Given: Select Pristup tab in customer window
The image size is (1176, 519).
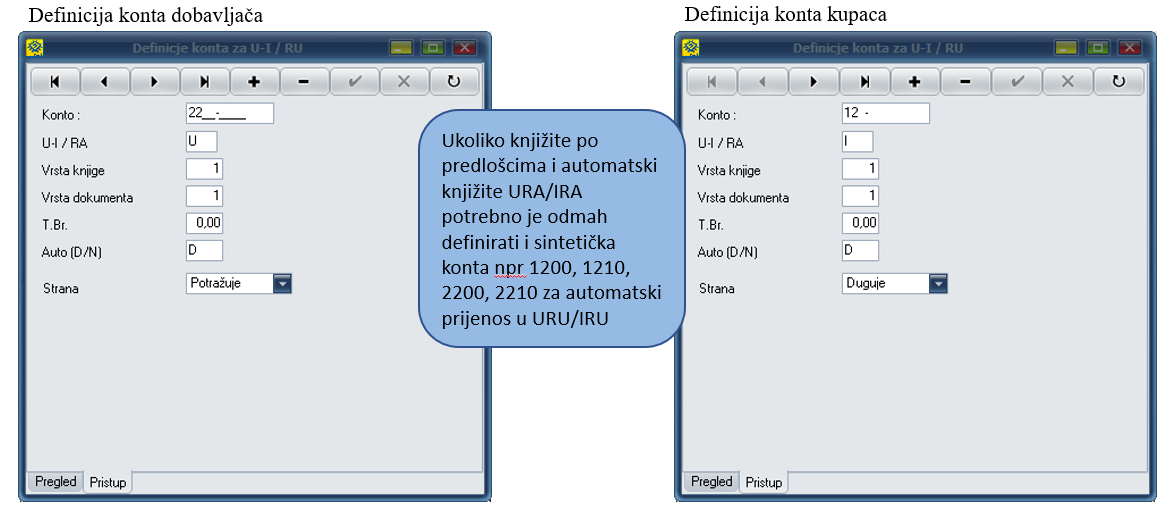Looking at the screenshot, I should tap(764, 483).
